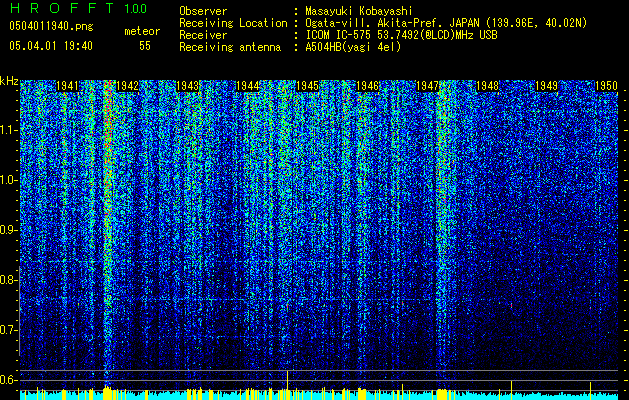
Task: Click the tall yellow signal spike at 1945
Action: 288,380
